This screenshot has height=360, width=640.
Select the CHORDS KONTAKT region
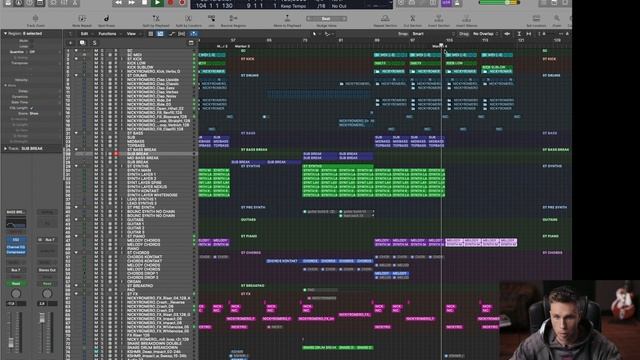pos(284,261)
